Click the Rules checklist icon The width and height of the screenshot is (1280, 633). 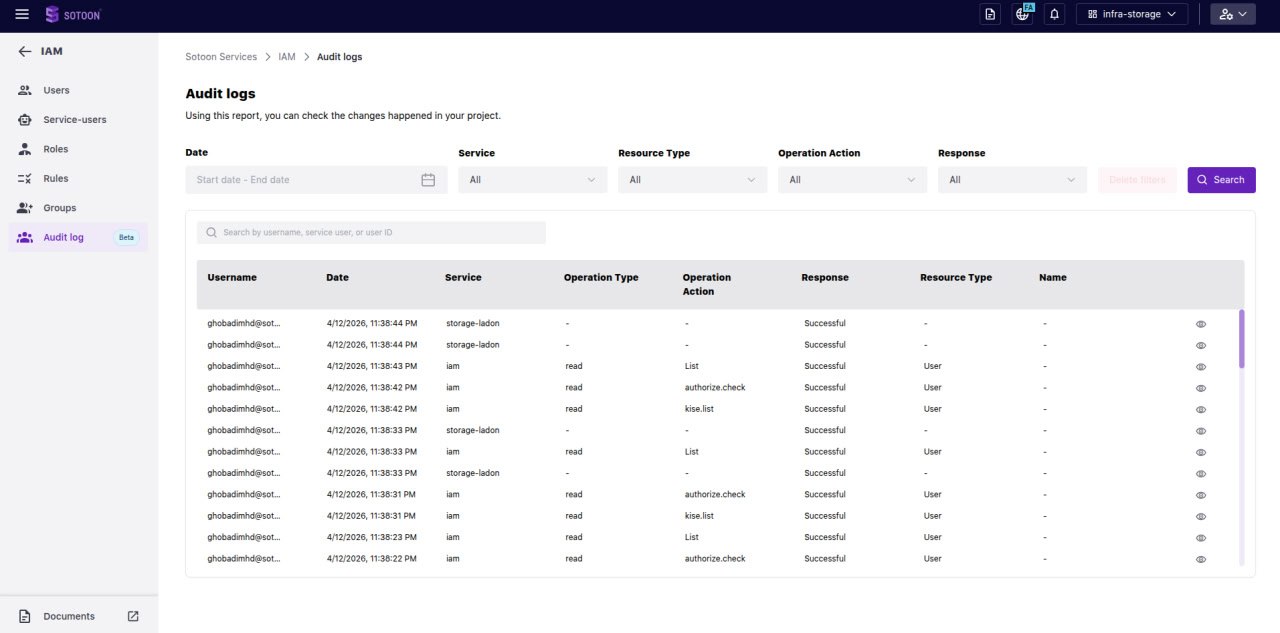(25, 178)
